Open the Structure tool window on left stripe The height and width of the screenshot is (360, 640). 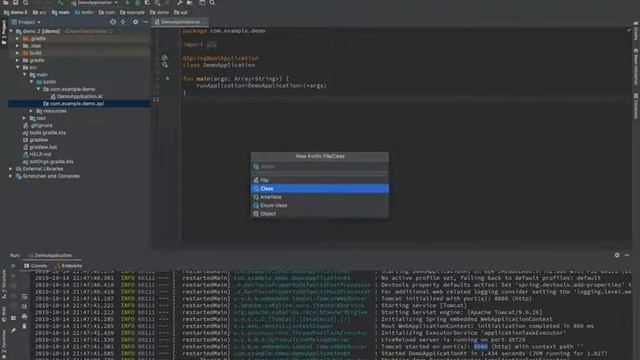(x=4, y=284)
